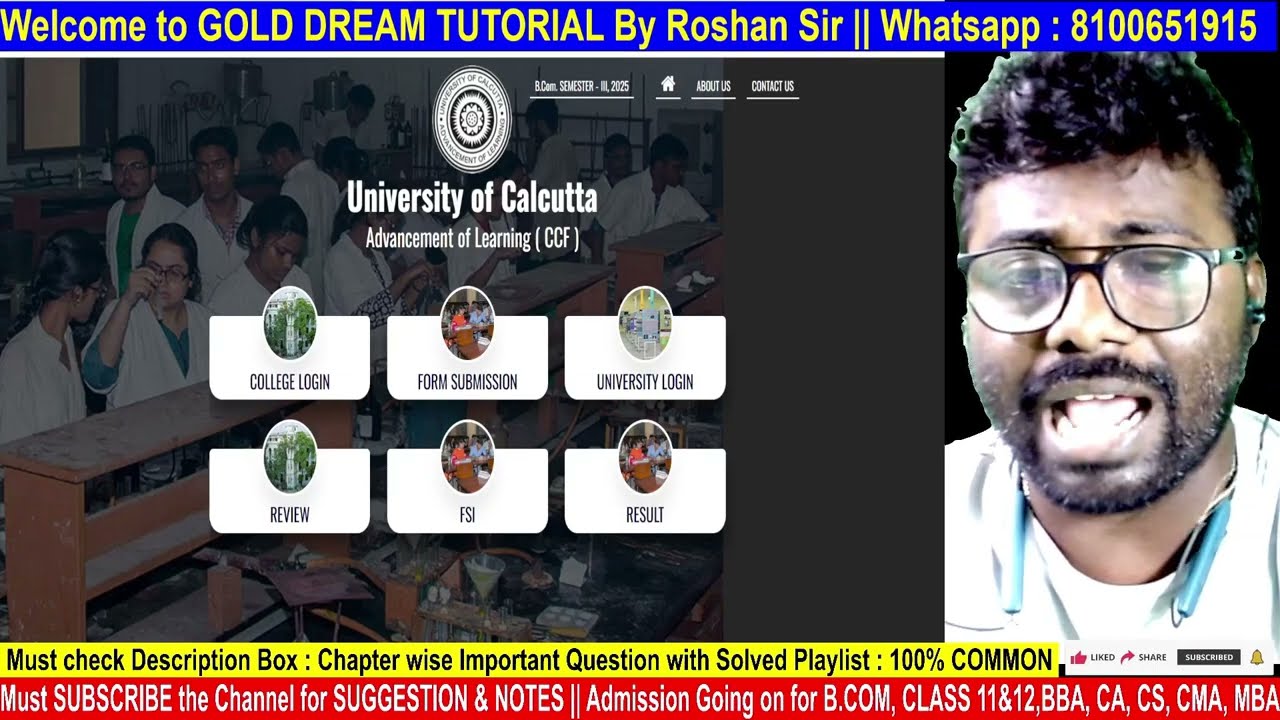Viewport: 1280px width, 720px height.
Task: Click the home icon in the top navigation
Action: coord(668,85)
